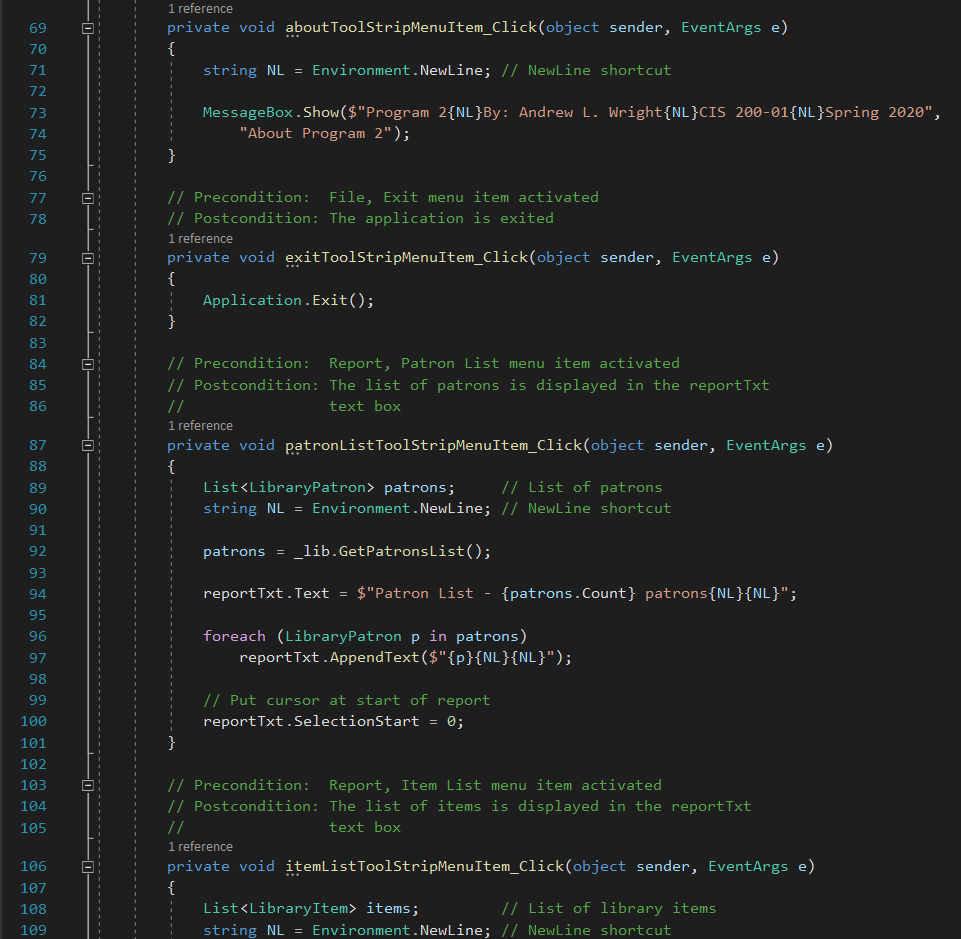This screenshot has width=961, height=939.
Task: Collapse the aboutToolStripMenuItem_Click method
Action: [88, 28]
